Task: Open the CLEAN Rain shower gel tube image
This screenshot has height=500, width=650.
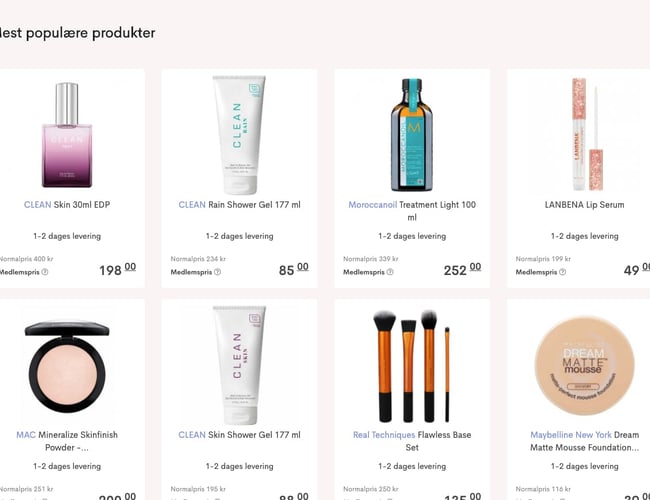Action: point(239,135)
